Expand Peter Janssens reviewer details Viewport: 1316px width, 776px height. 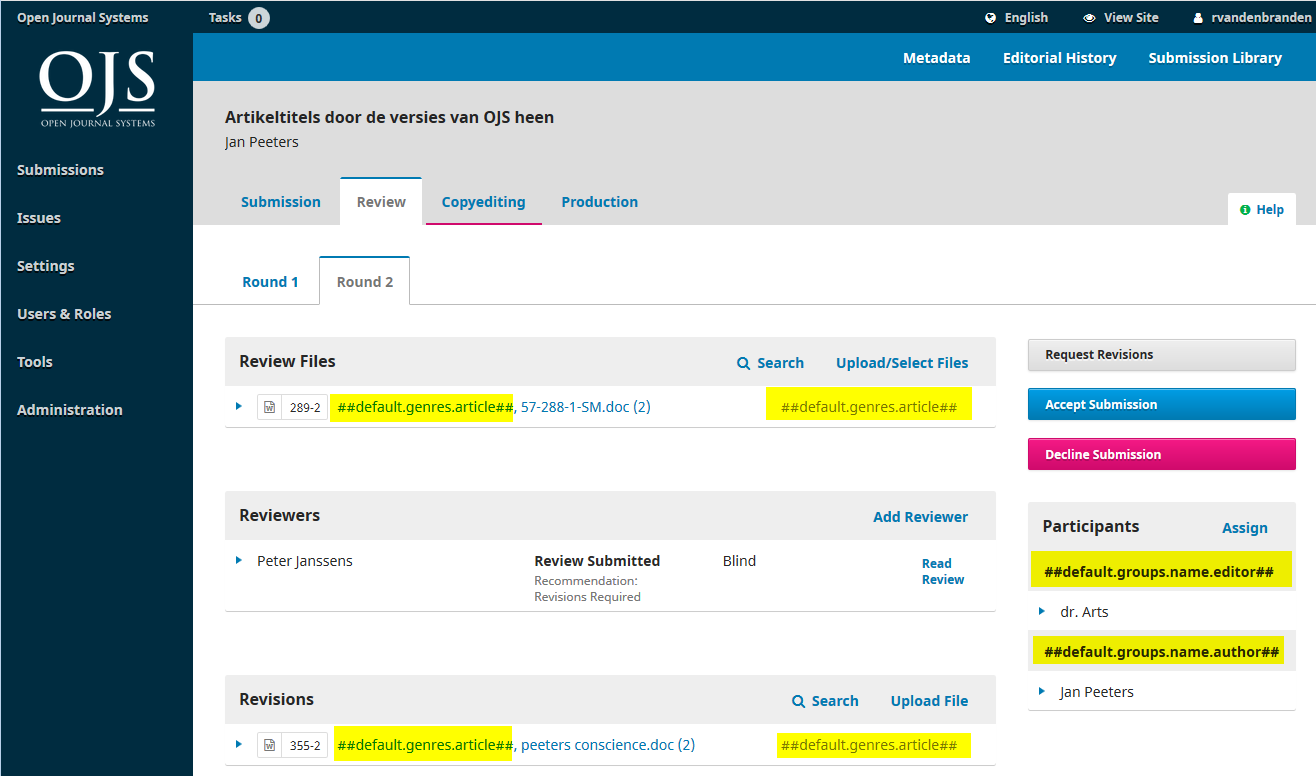pyautogui.click(x=239, y=560)
